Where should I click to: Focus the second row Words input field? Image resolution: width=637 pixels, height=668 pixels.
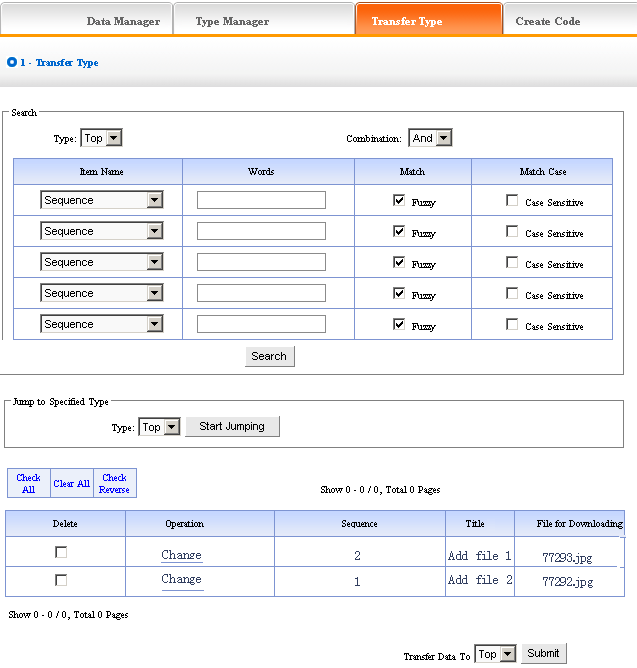(x=261, y=231)
